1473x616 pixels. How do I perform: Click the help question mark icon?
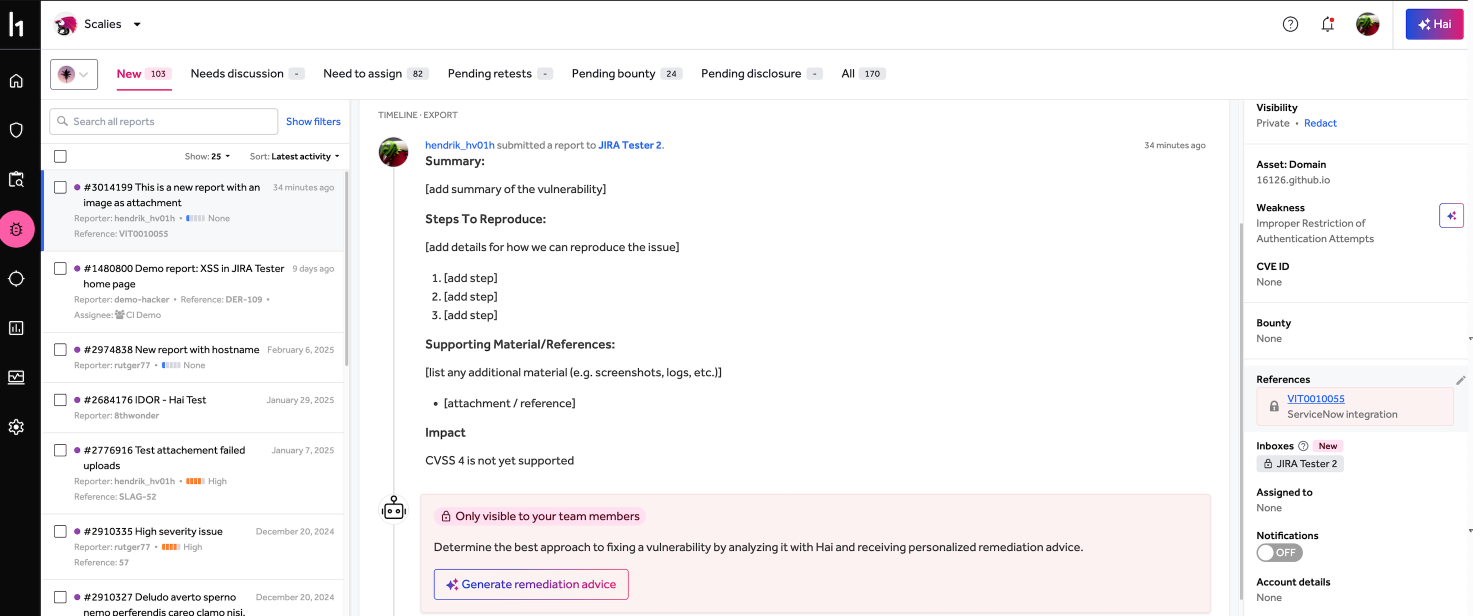pos(1289,23)
